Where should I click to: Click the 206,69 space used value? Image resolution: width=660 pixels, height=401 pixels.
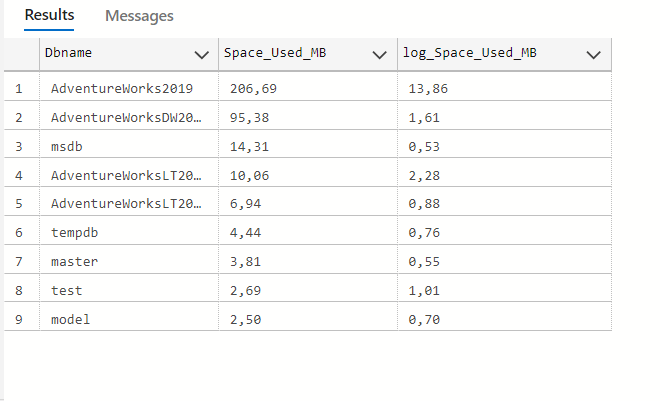(251, 88)
